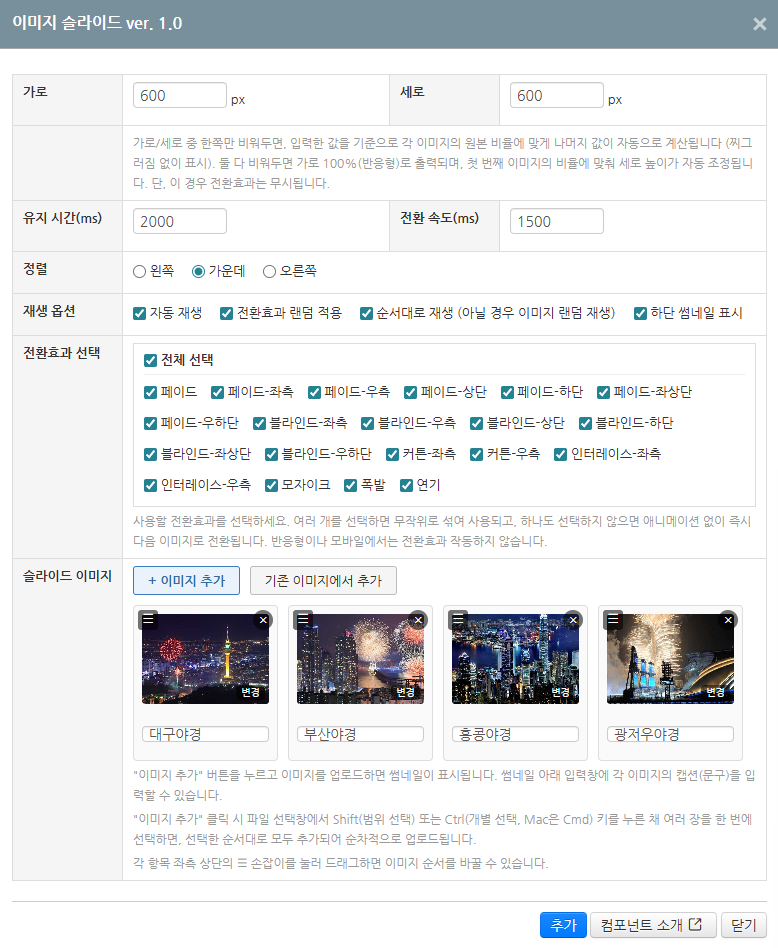Uncheck 연기 effect
The width and height of the screenshot is (778, 948).
[x=406, y=485]
